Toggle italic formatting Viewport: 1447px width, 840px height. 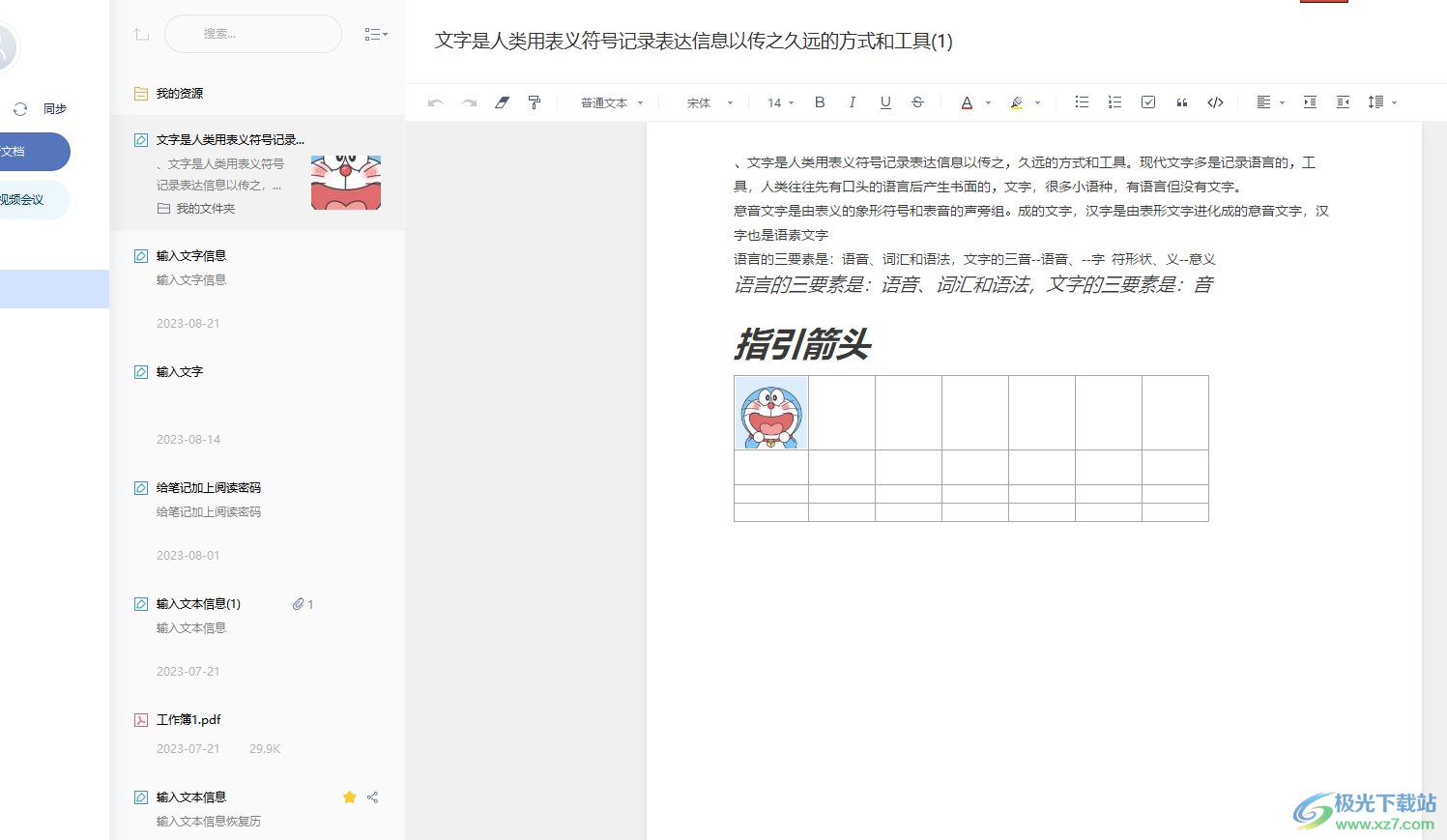[852, 102]
